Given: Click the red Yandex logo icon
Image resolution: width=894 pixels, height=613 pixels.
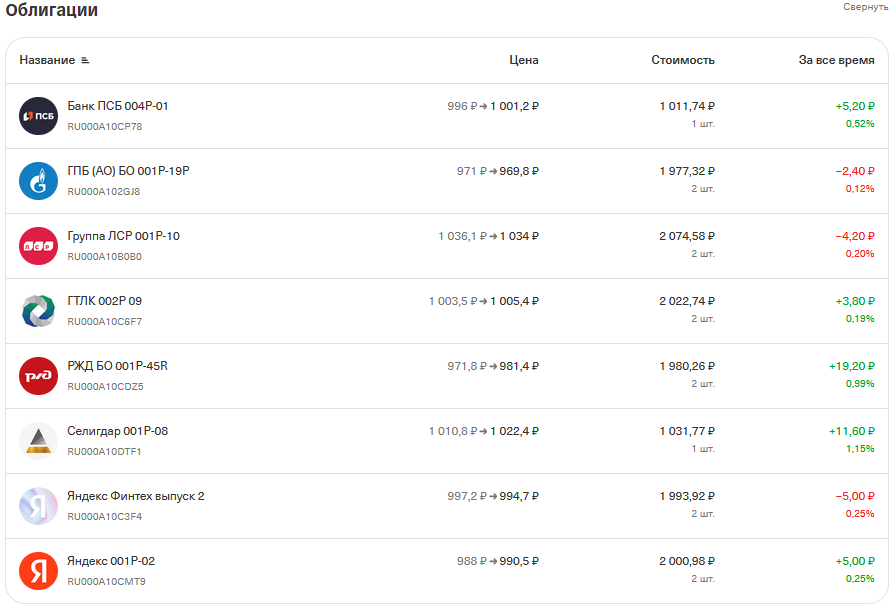Looking at the screenshot, I should (x=39, y=571).
